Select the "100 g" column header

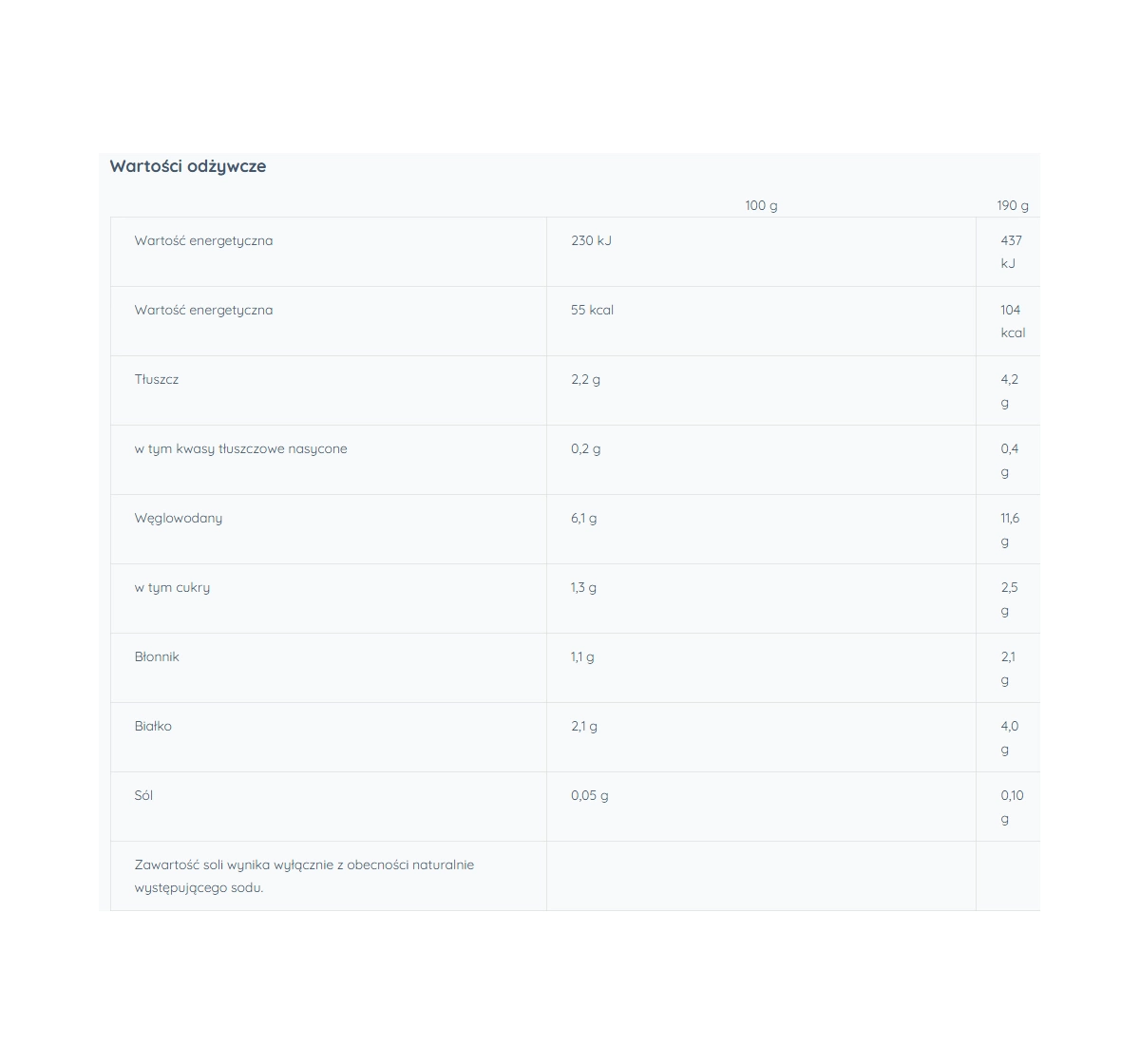point(761,205)
